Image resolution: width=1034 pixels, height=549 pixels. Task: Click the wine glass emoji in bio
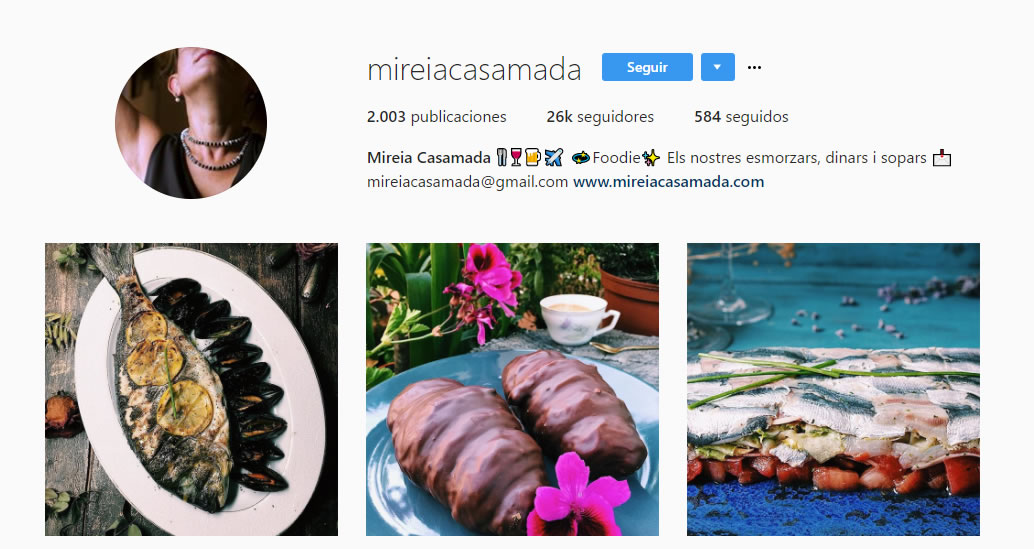coord(516,158)
